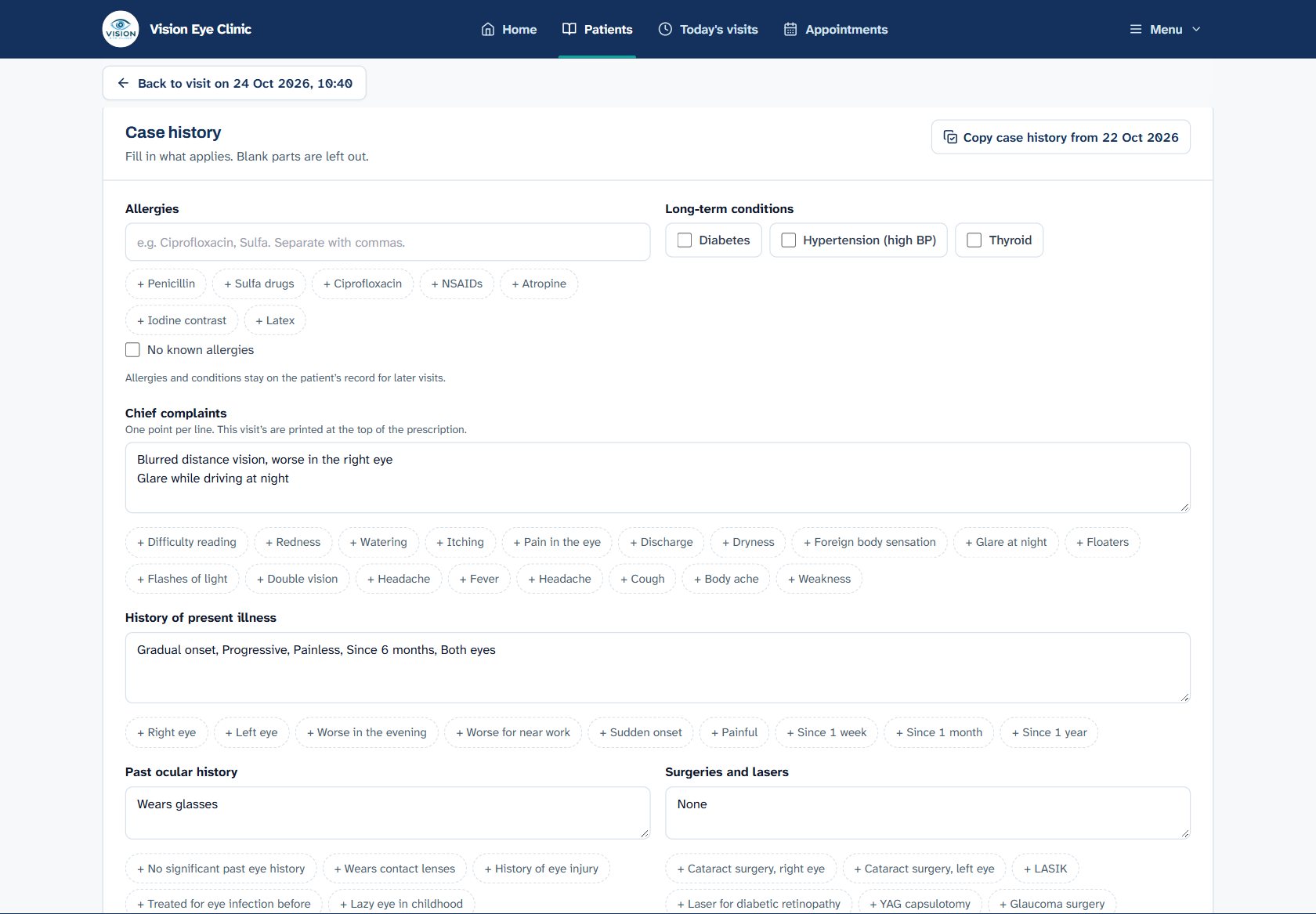Image resolution: width=1316 pixels, height=914 pixels.
Task: Add Pain in the eye complaint
Action: [x=557, y=542]
